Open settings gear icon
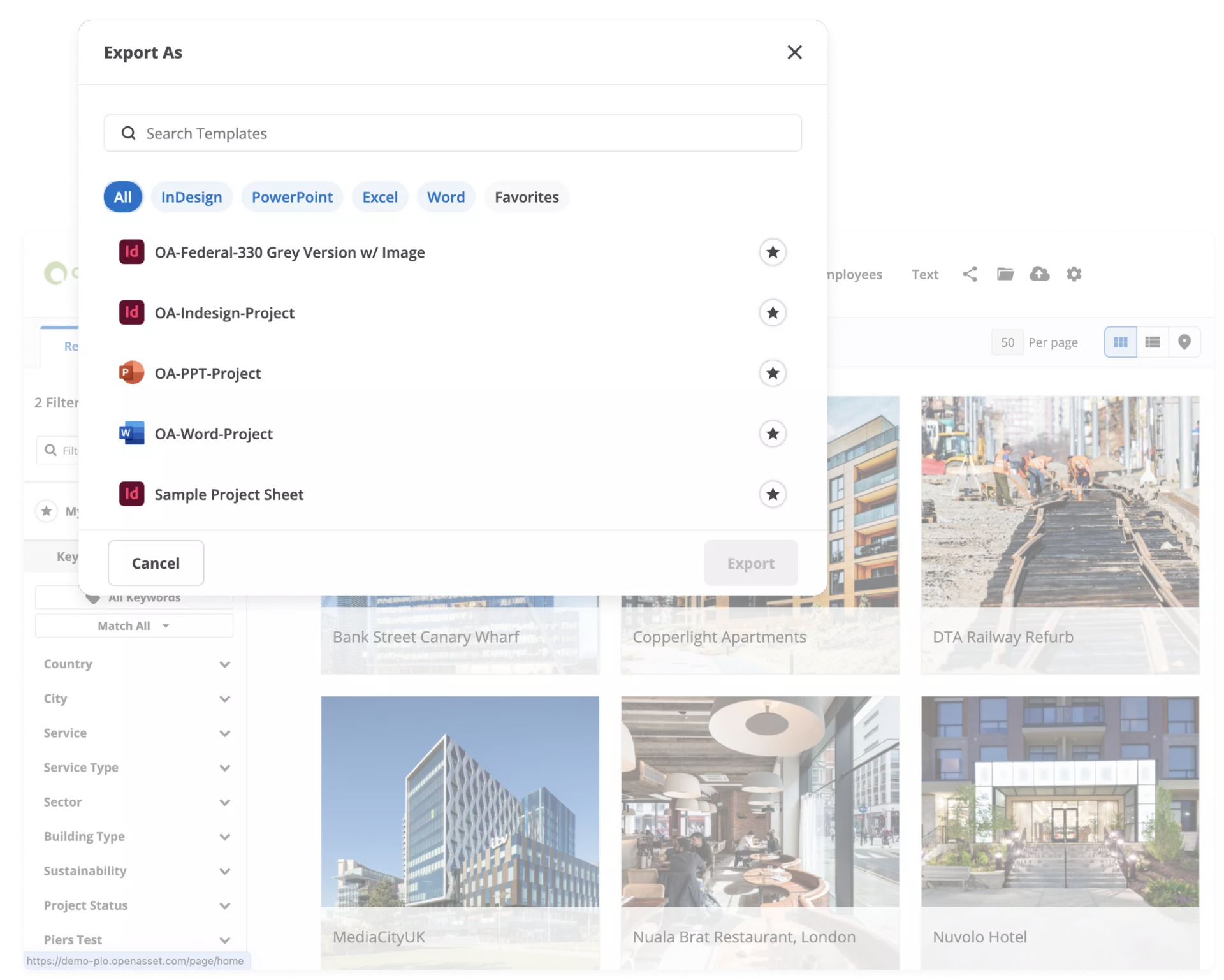Viewport: 1224px width, 980px height. [1074, 274]
